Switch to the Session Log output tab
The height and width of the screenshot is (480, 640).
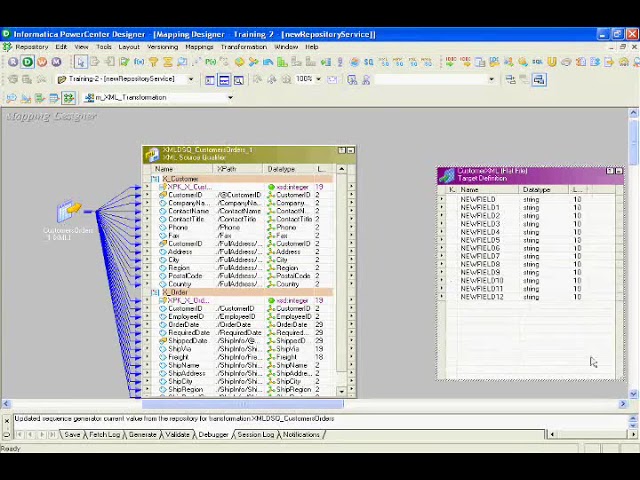(256, 435)
